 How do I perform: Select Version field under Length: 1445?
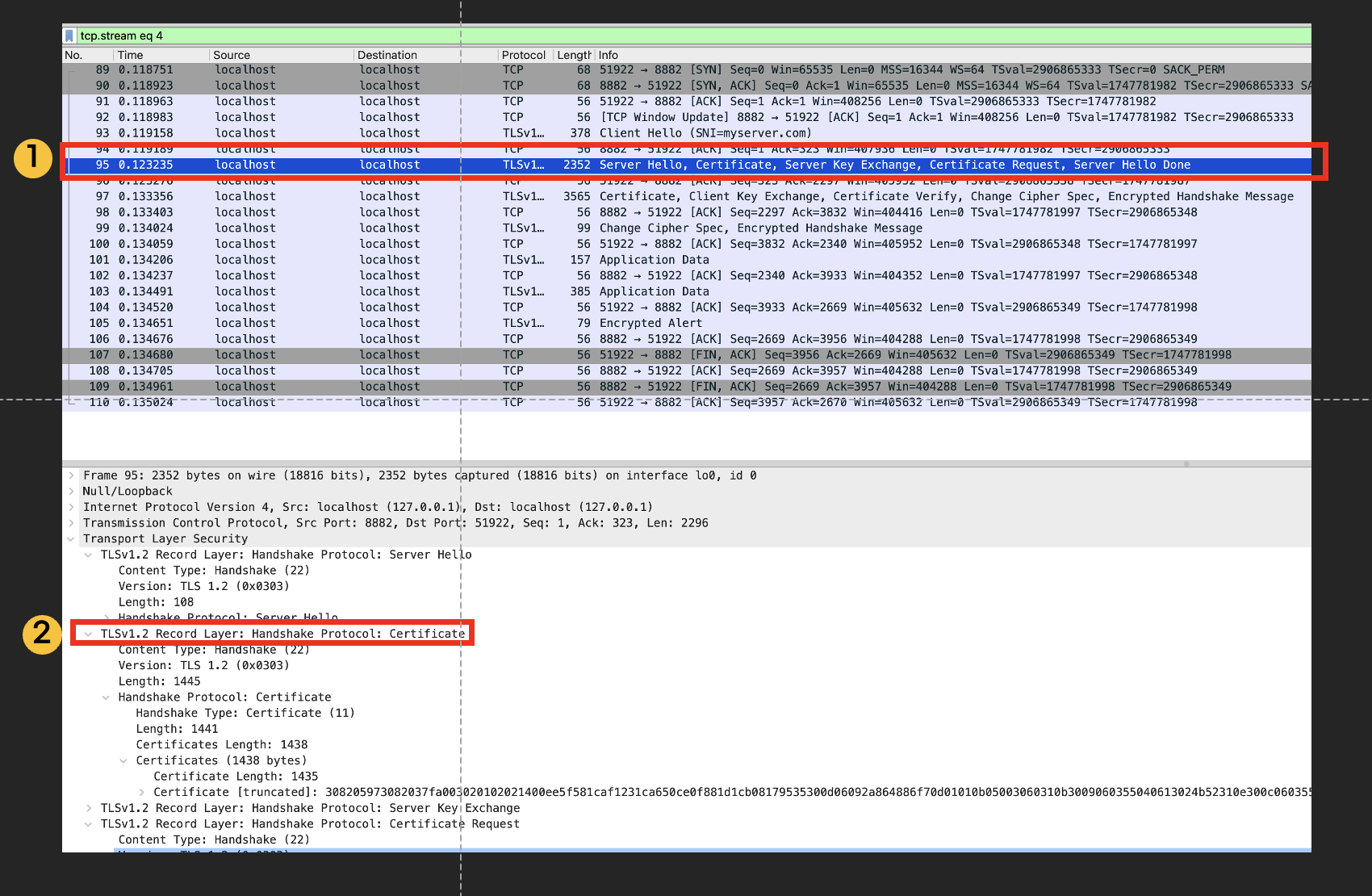click(203, 666)
